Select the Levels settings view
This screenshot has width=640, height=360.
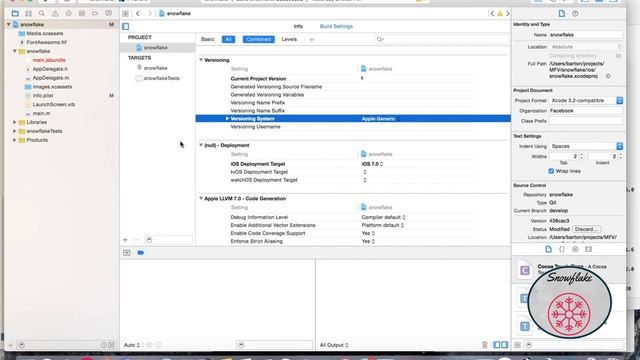tap(289, 39)
